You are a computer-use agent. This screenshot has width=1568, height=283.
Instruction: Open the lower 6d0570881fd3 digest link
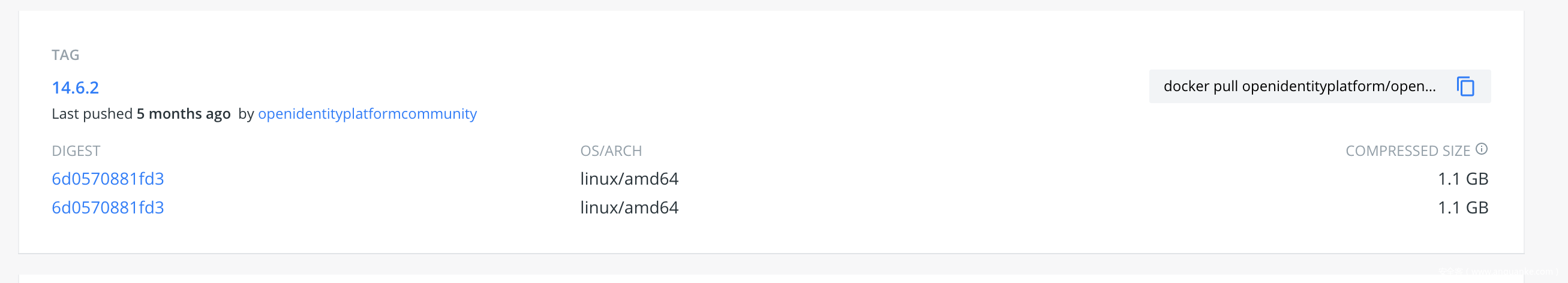pos(108,207)
